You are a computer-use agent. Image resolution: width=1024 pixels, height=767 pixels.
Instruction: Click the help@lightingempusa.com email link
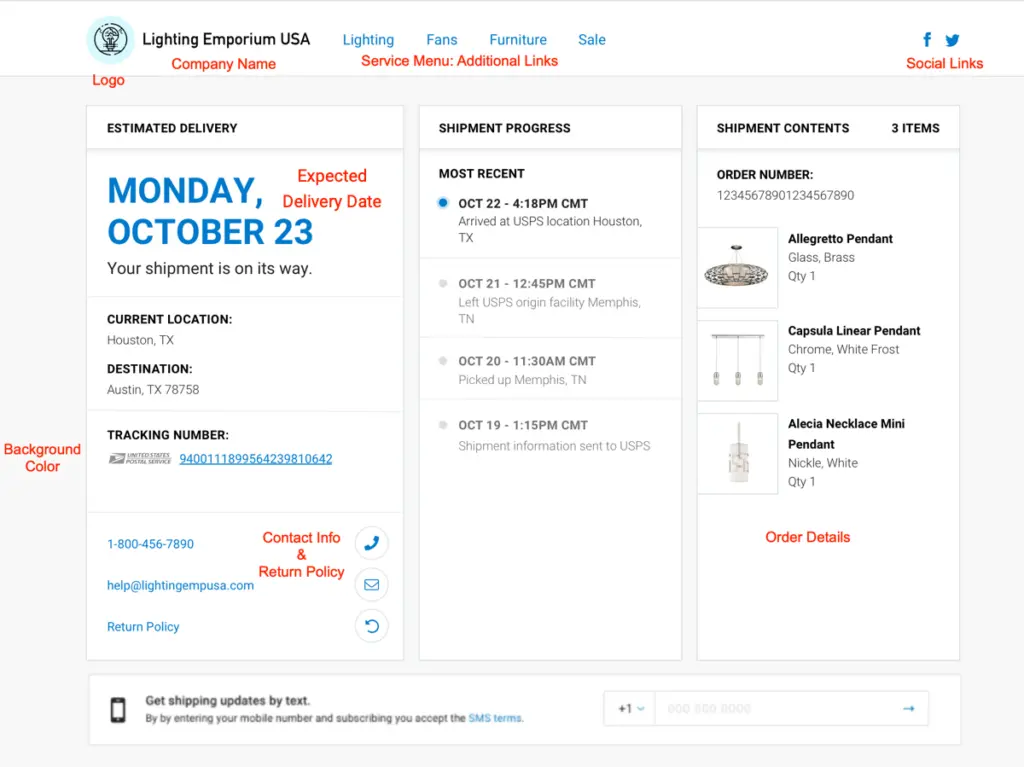tap(180, 586)
